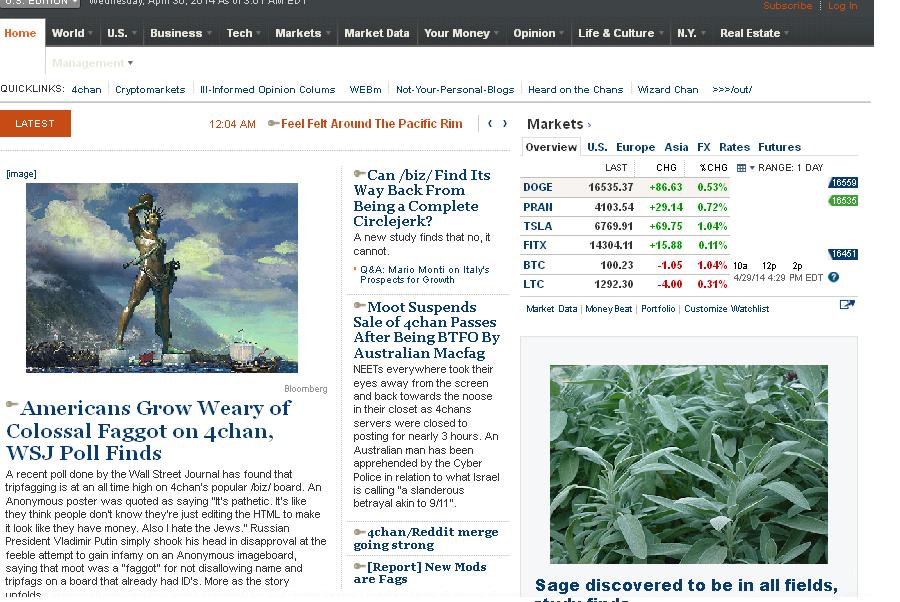Open the Wizard Chan quicklink
The width and height of the screenshot is (900, 602).
(668, 90)
